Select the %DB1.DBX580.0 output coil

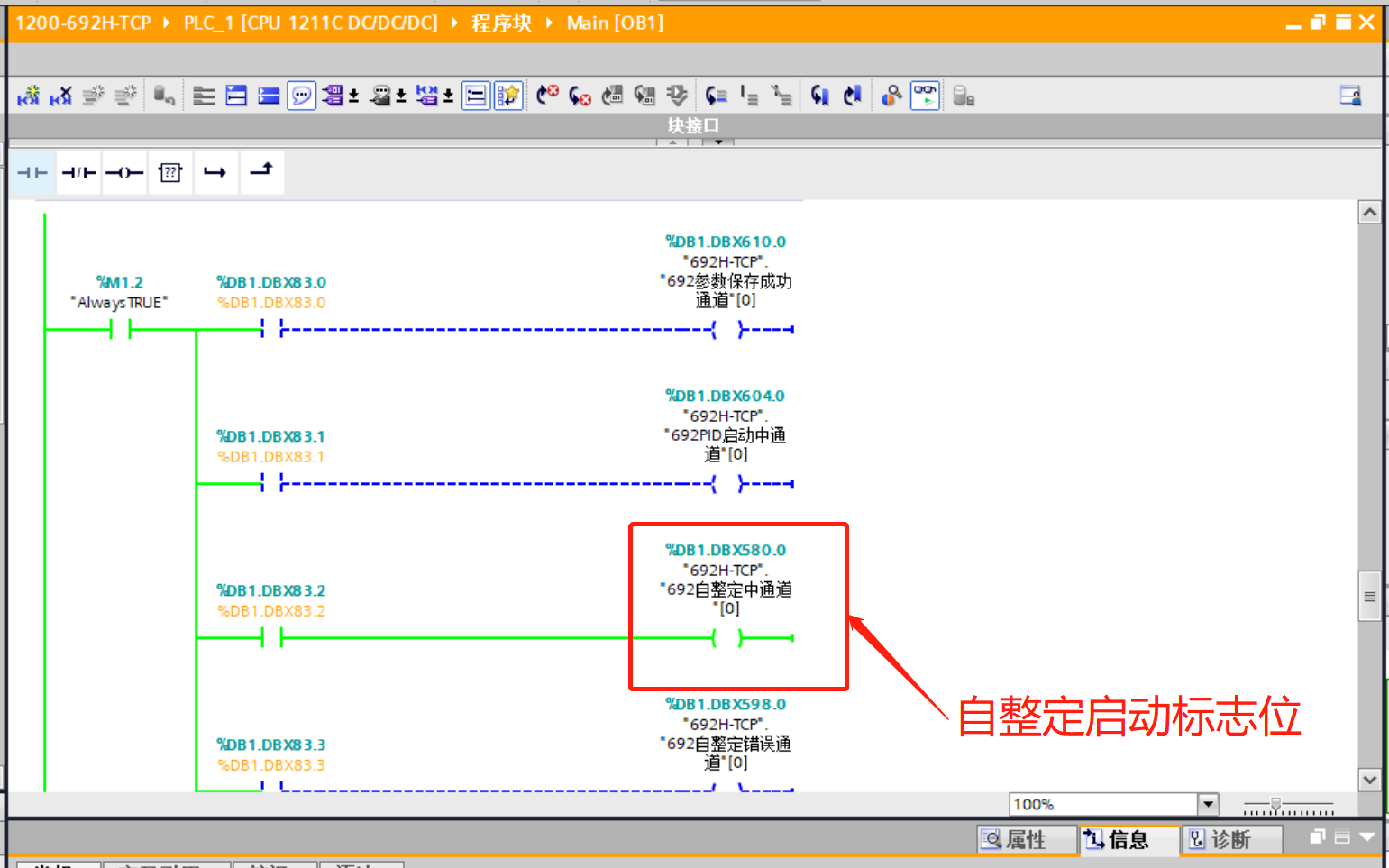click(727, 638)
